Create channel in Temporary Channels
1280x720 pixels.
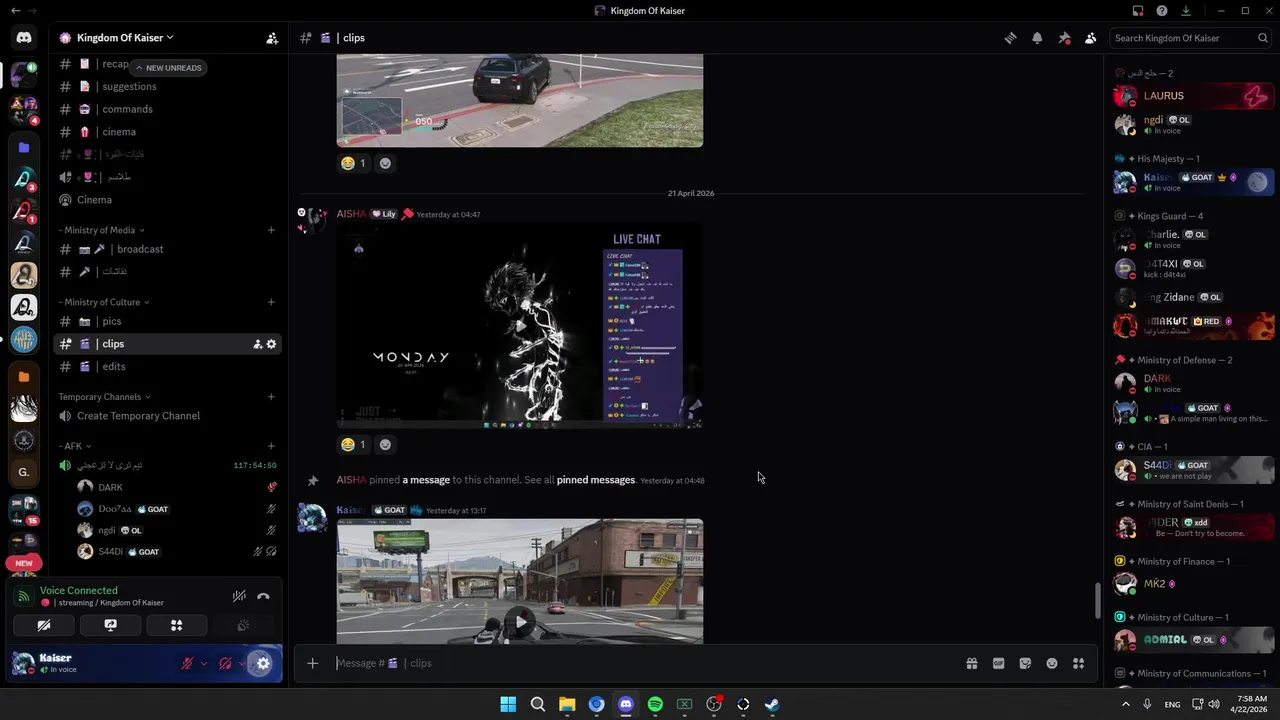[x=271, y=397]
